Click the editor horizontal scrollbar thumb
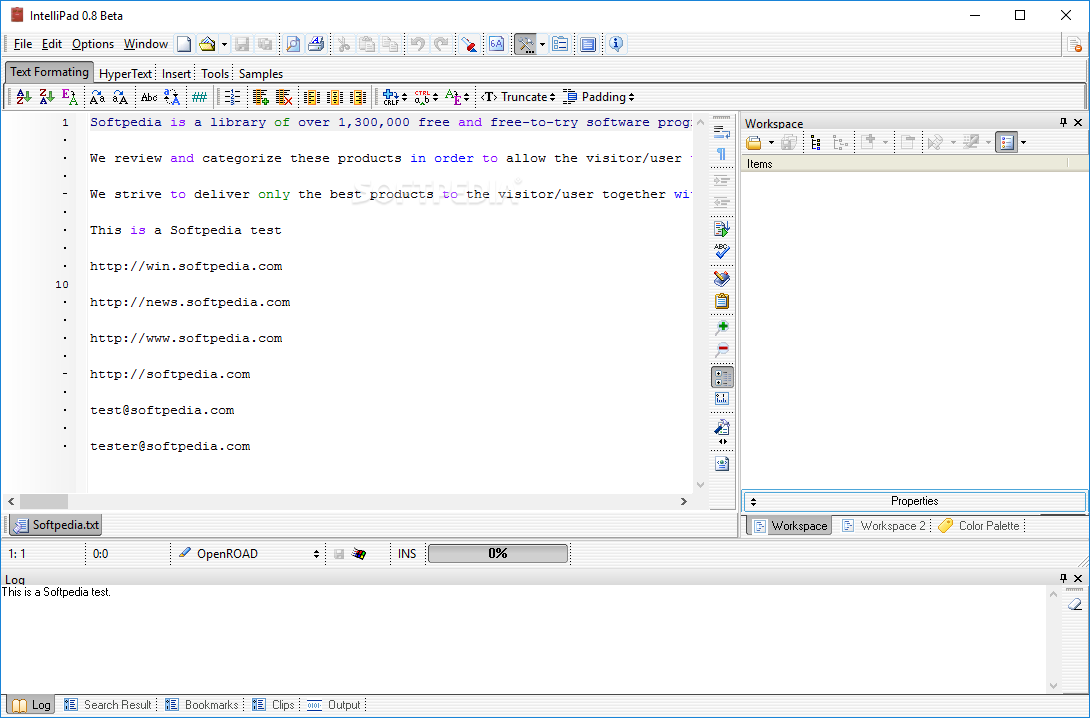Image resolution: width=1090 pixels, height=718 pixels. (x=44, y=501)
